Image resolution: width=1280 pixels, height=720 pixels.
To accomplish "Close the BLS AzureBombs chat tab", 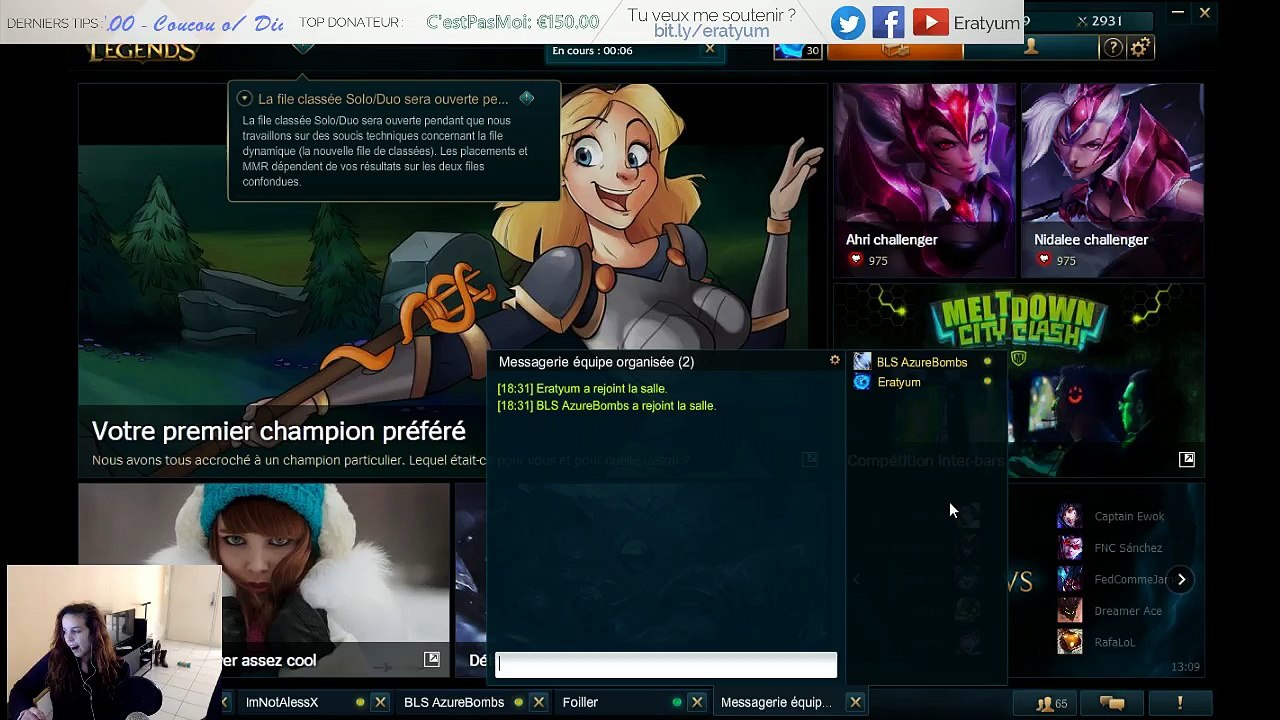I will 538,702.
